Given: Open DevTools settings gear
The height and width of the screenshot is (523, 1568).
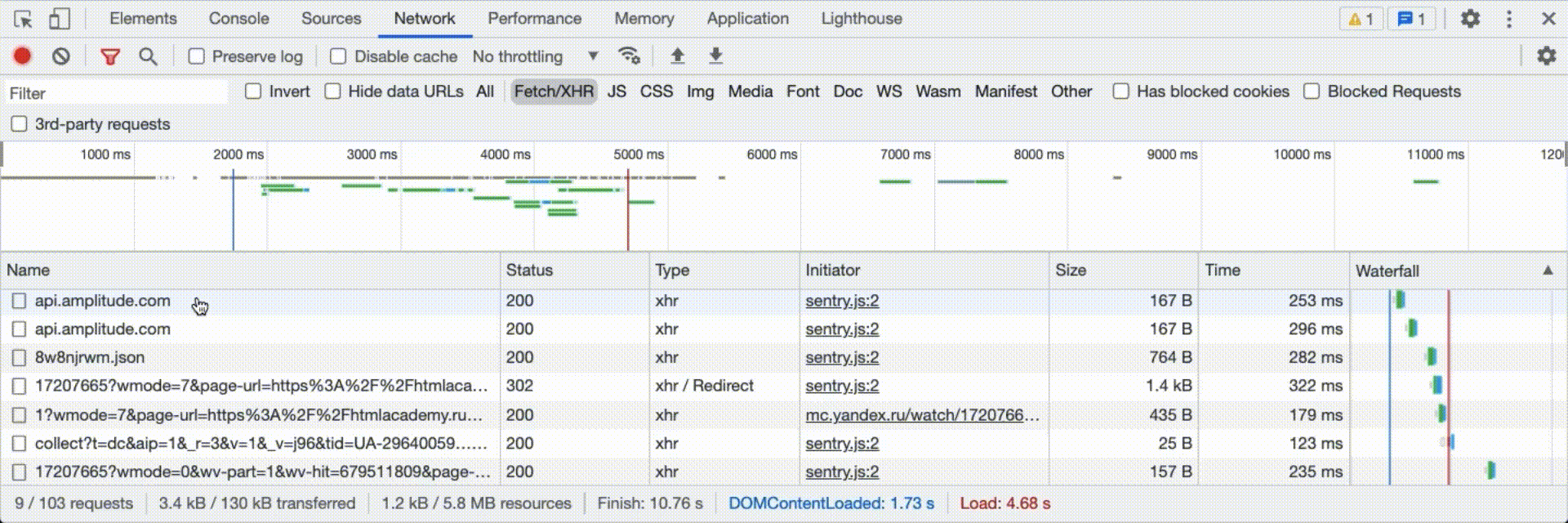Looking at the screenshot, I should pos(1470,19).
